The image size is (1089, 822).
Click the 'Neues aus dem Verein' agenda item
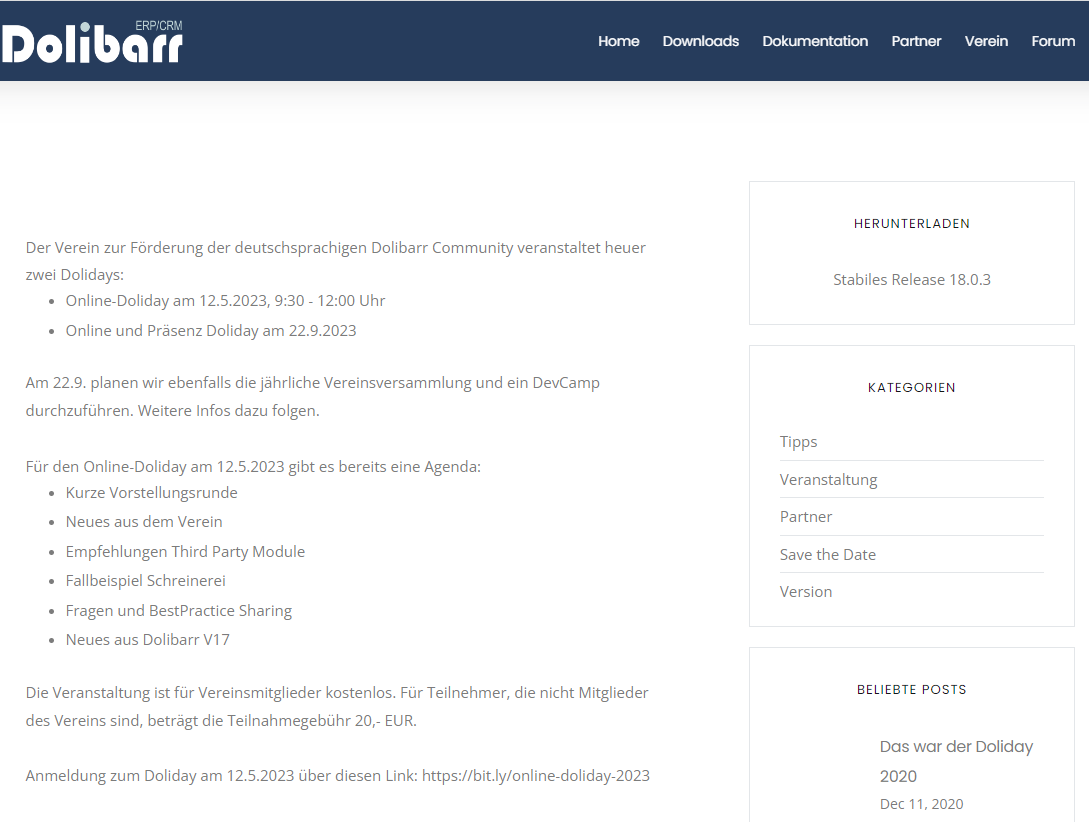coord(144,522)
